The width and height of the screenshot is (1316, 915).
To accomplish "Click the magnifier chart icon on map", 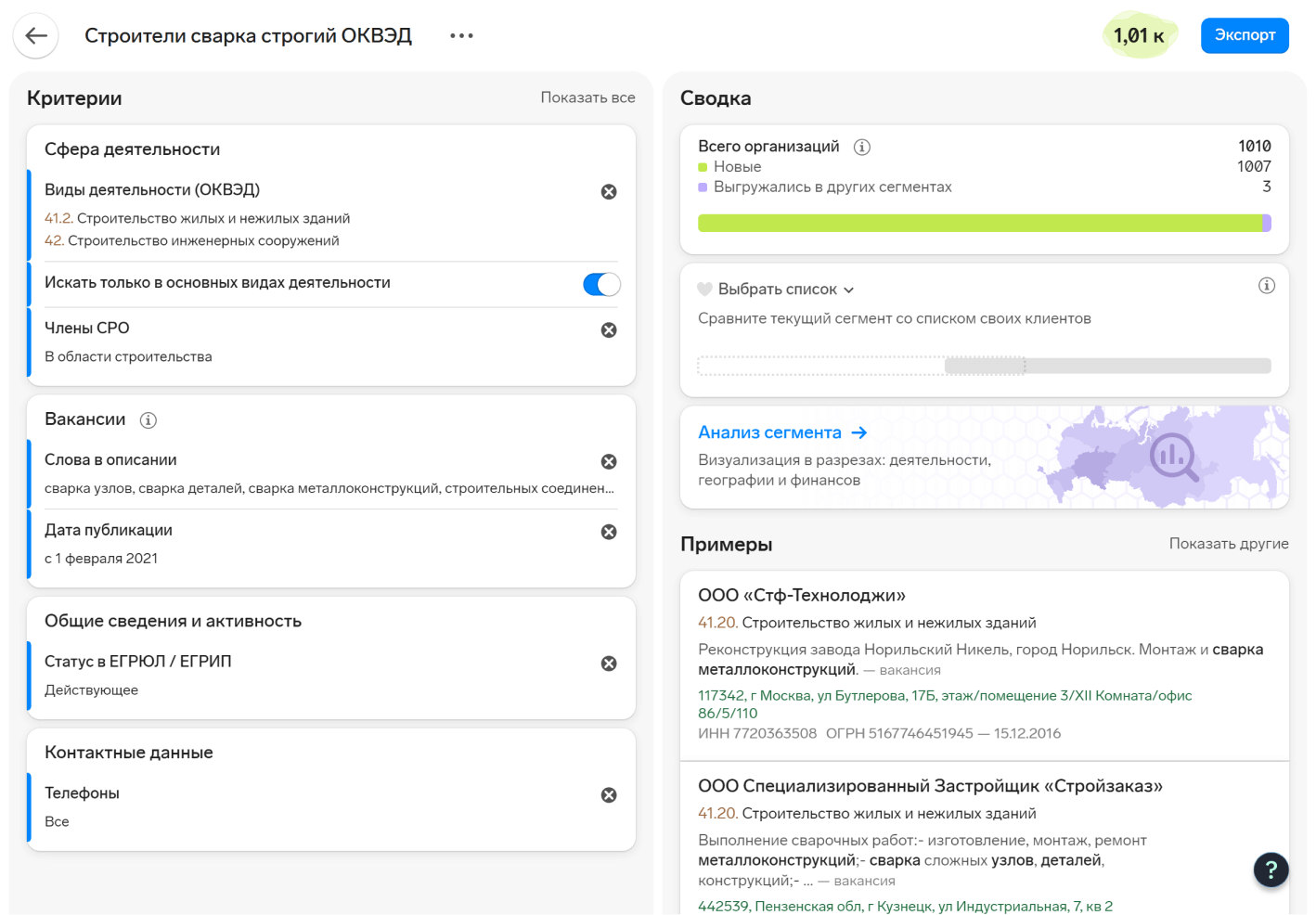I will 1174,457.
